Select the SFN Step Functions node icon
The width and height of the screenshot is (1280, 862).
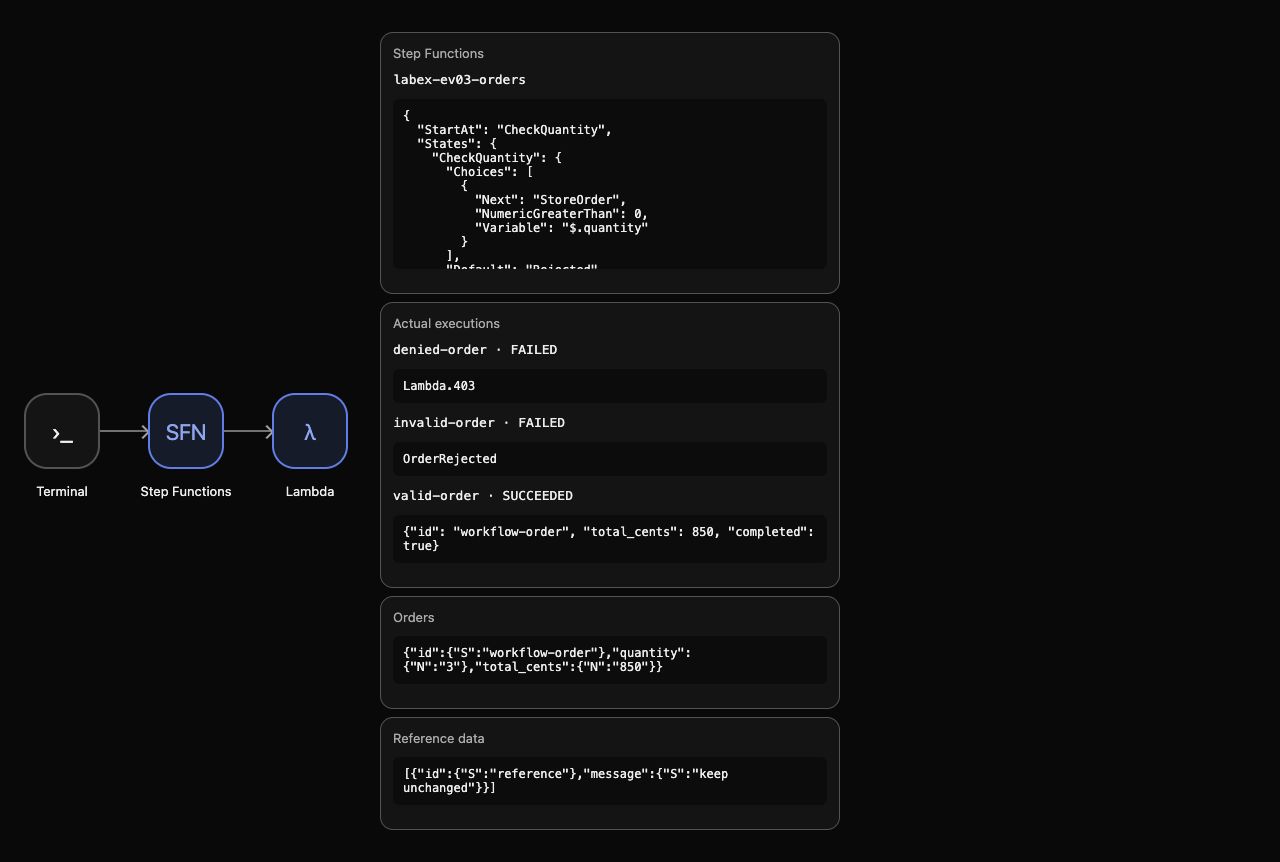(186, 431)
